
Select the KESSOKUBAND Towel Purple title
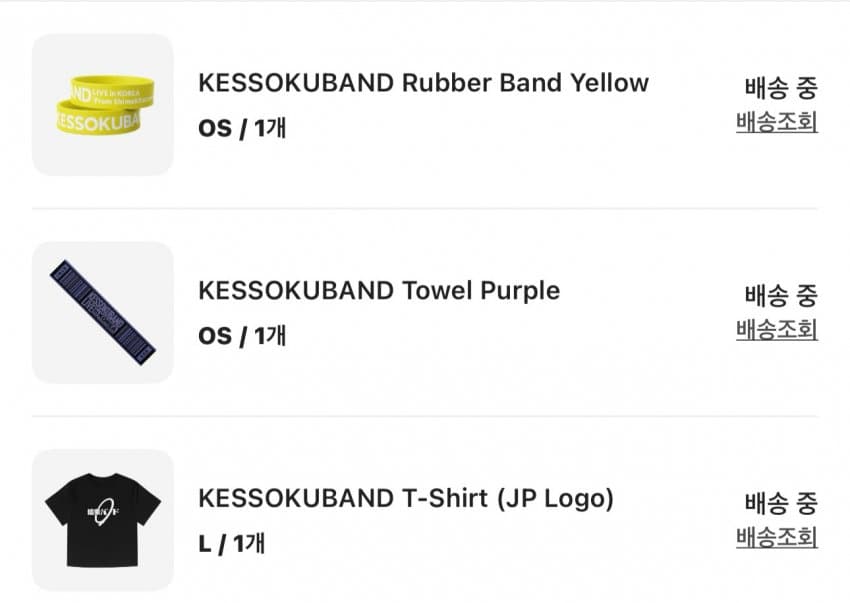pos(379,291)
